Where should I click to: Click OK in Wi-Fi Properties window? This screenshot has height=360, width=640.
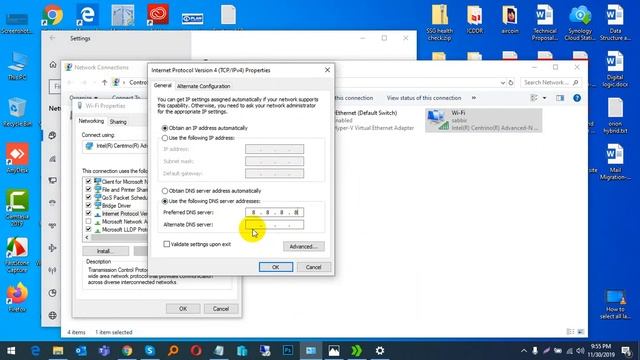[x=183, y=309]
